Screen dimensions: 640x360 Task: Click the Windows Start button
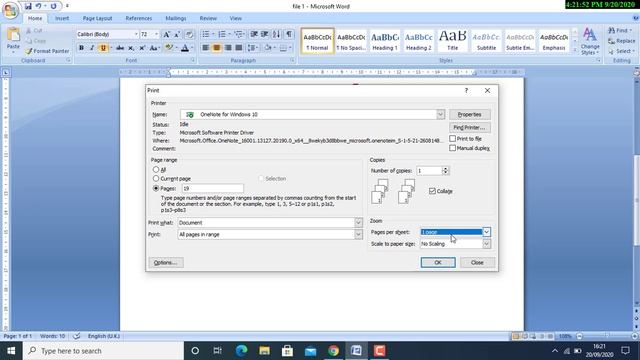[x=11, y=351]
